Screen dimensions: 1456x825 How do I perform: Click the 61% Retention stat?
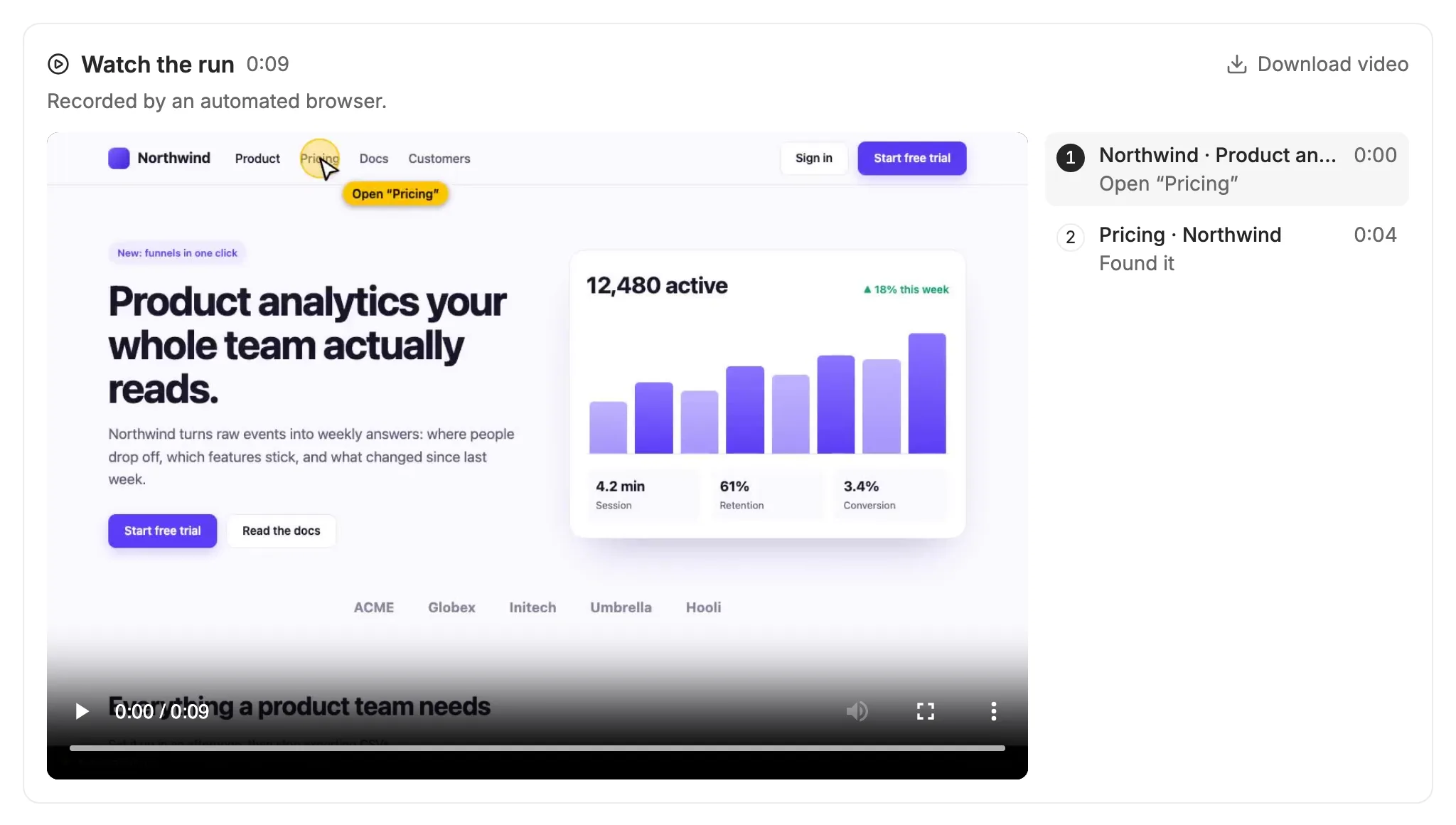pos(766,494)
